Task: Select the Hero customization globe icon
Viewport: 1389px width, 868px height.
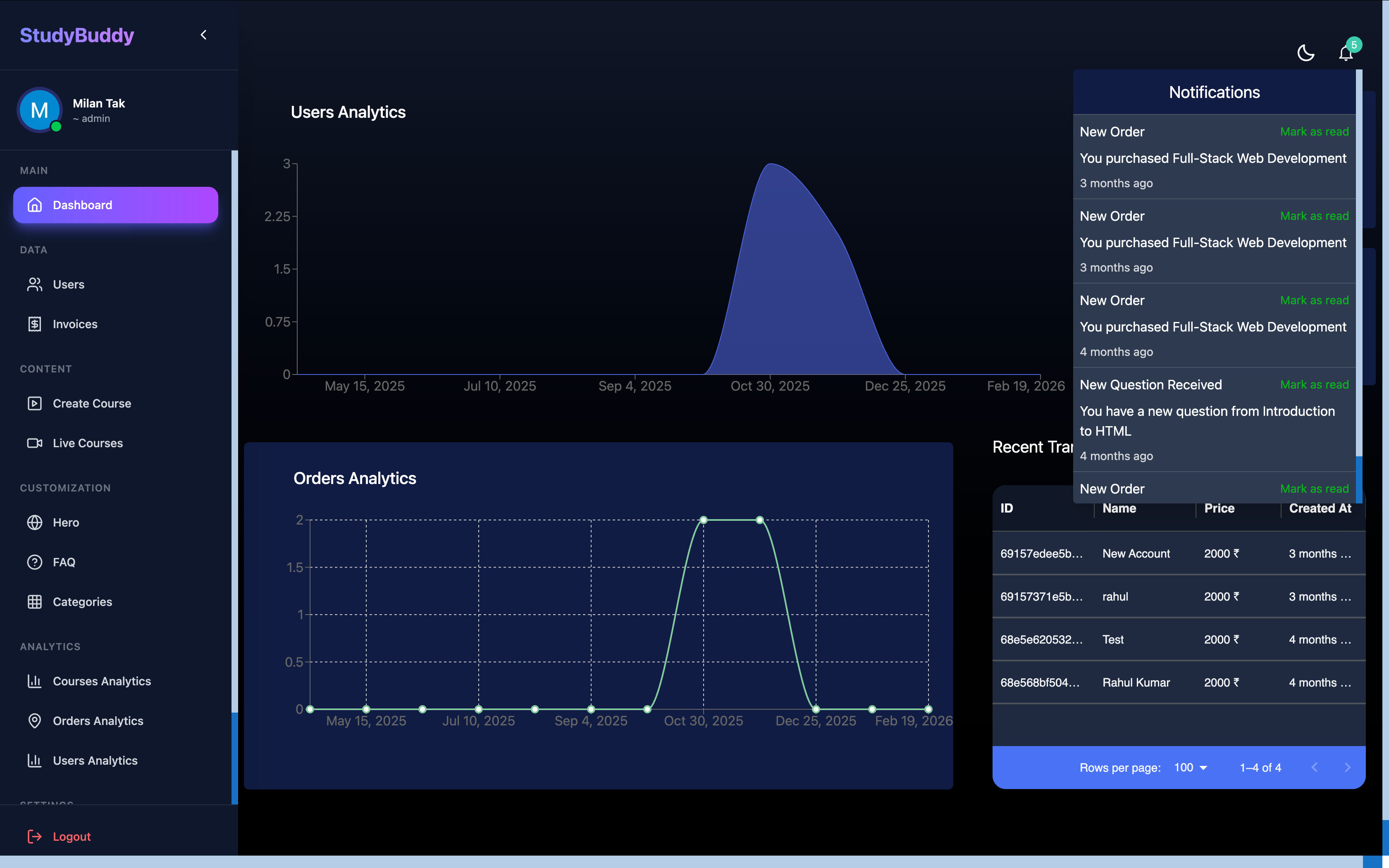Action: (x=34, y=522)
